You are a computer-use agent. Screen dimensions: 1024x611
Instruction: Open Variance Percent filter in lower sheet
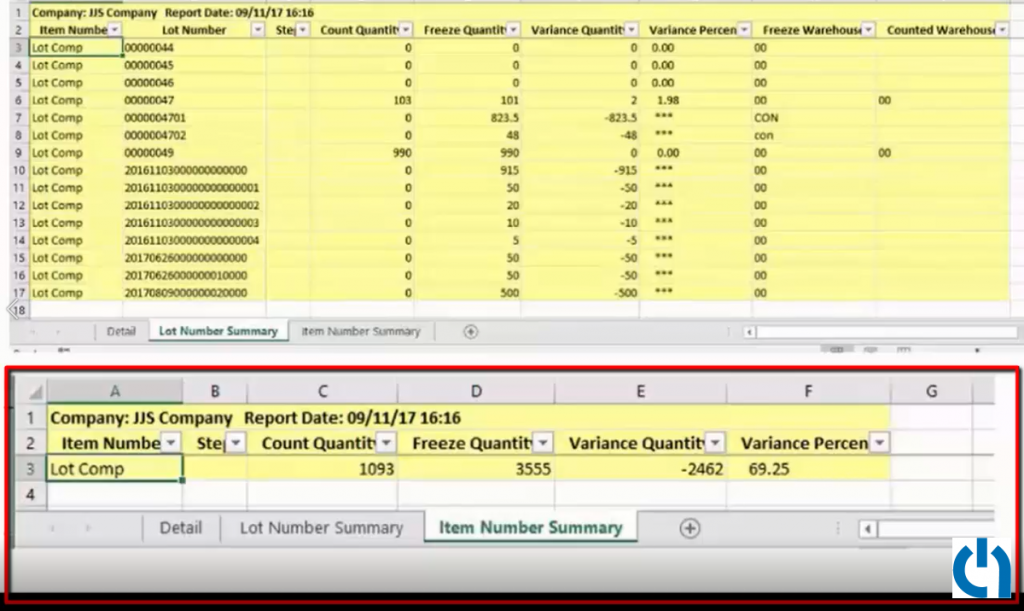(880, 443)
